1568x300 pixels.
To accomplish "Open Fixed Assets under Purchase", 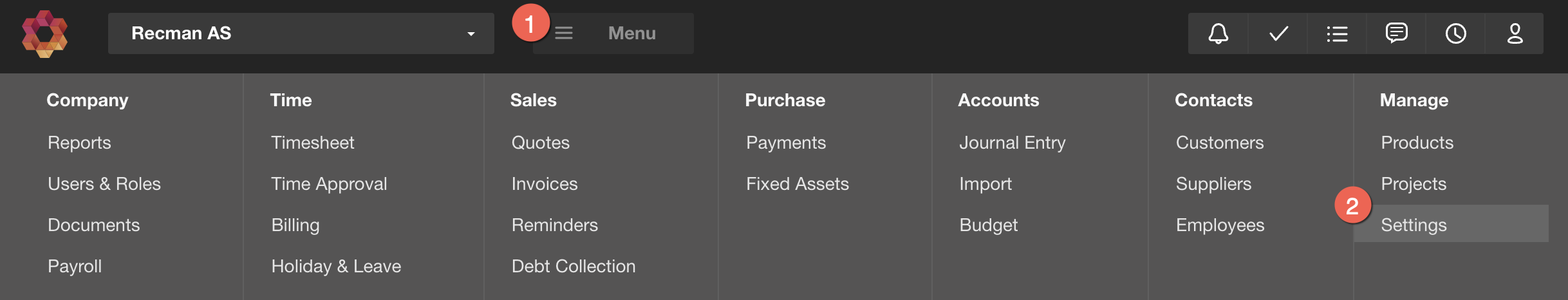I will click(x=797, y=183).
